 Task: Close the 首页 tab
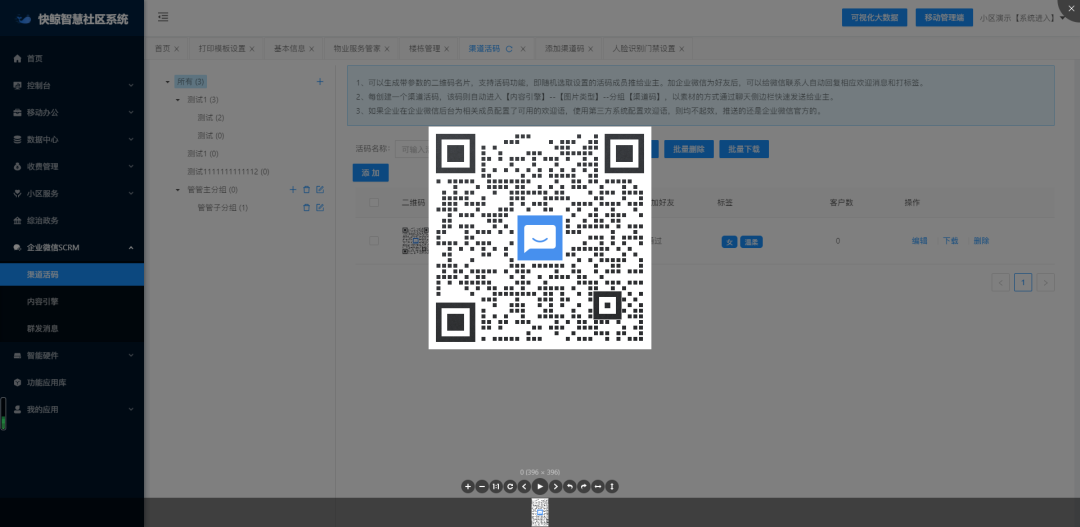pos(176,49)
